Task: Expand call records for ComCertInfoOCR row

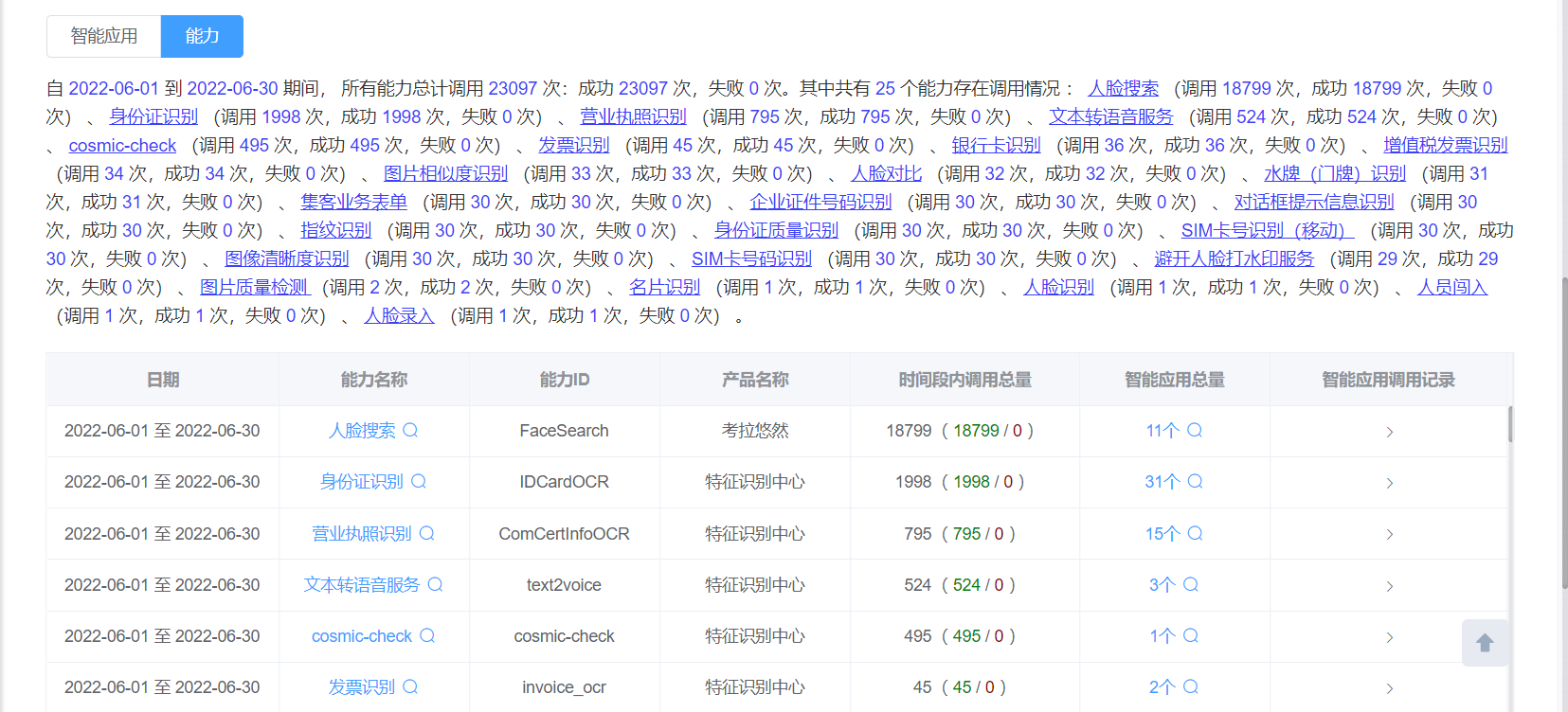Action: [x=1389, y=534]
